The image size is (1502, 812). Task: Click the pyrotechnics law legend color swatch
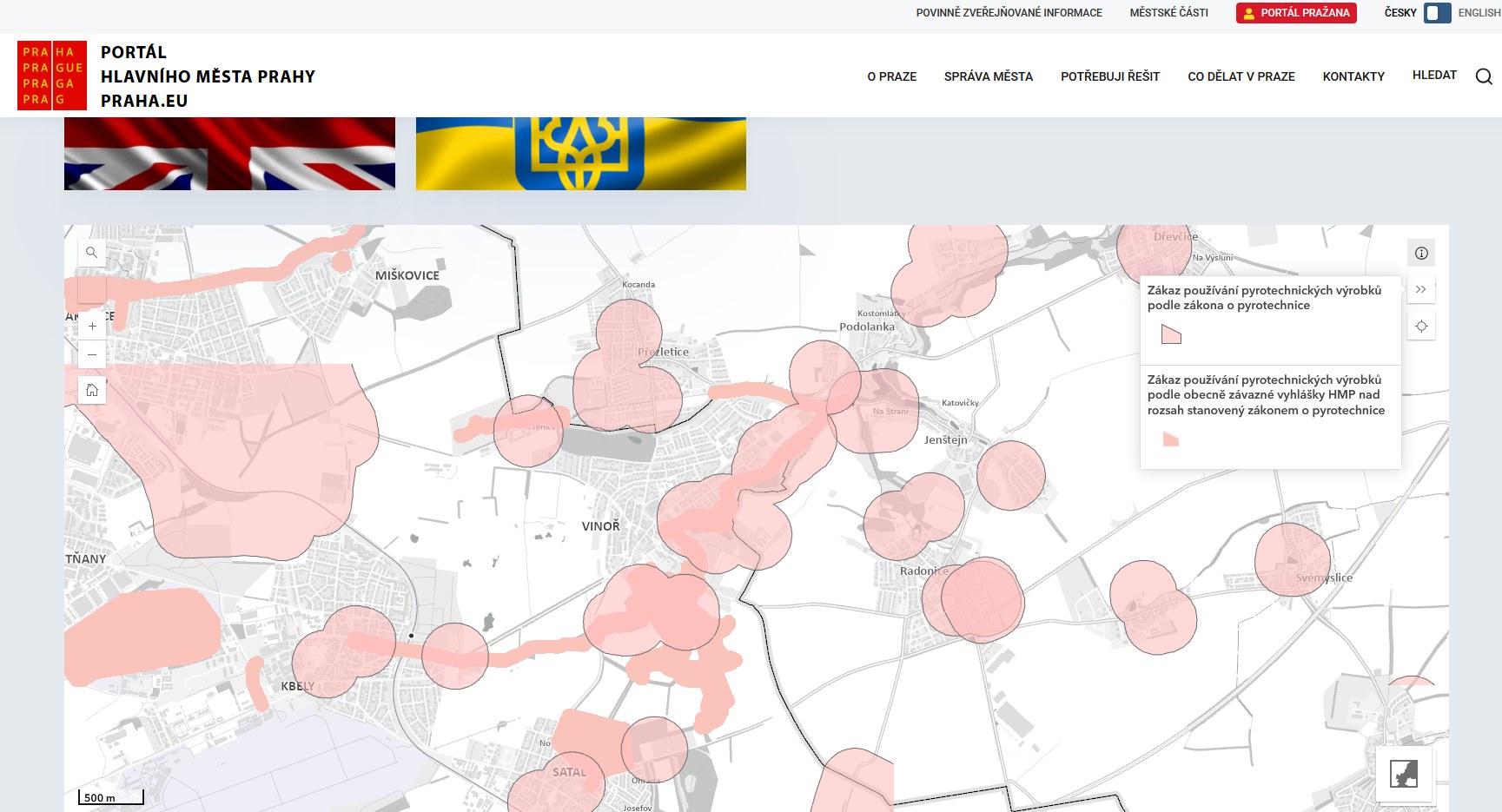[x=1171, y=334]
